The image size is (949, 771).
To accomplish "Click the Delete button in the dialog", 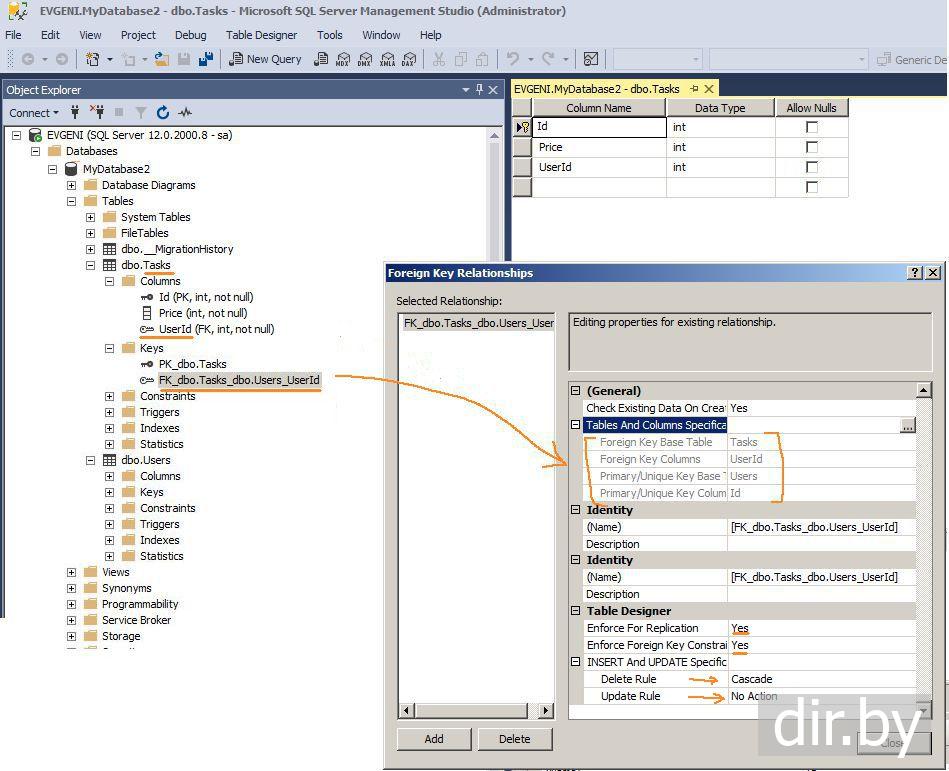I will point(514,739).
